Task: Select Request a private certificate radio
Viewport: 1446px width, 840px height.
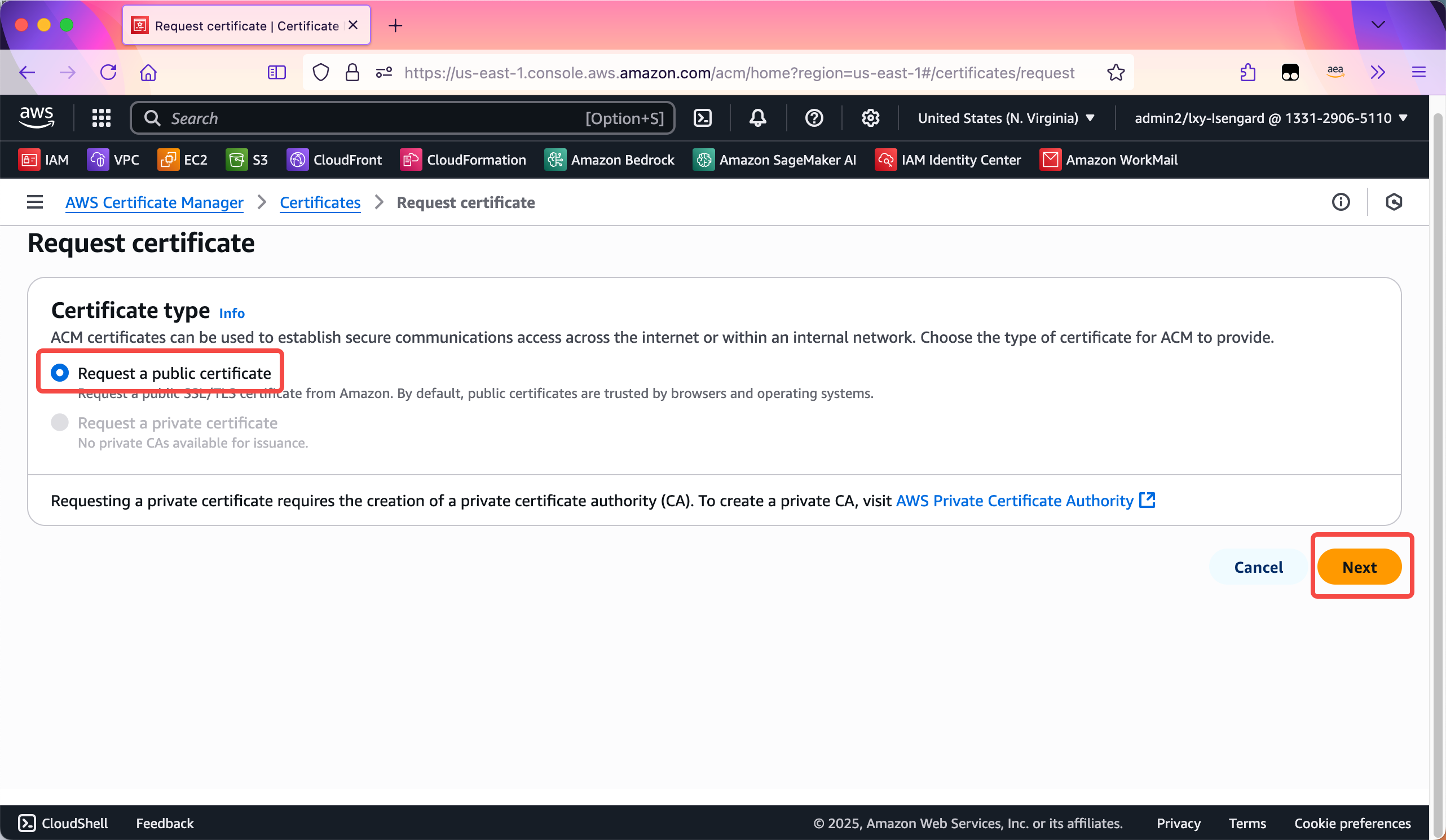Action: coord(60,423)
